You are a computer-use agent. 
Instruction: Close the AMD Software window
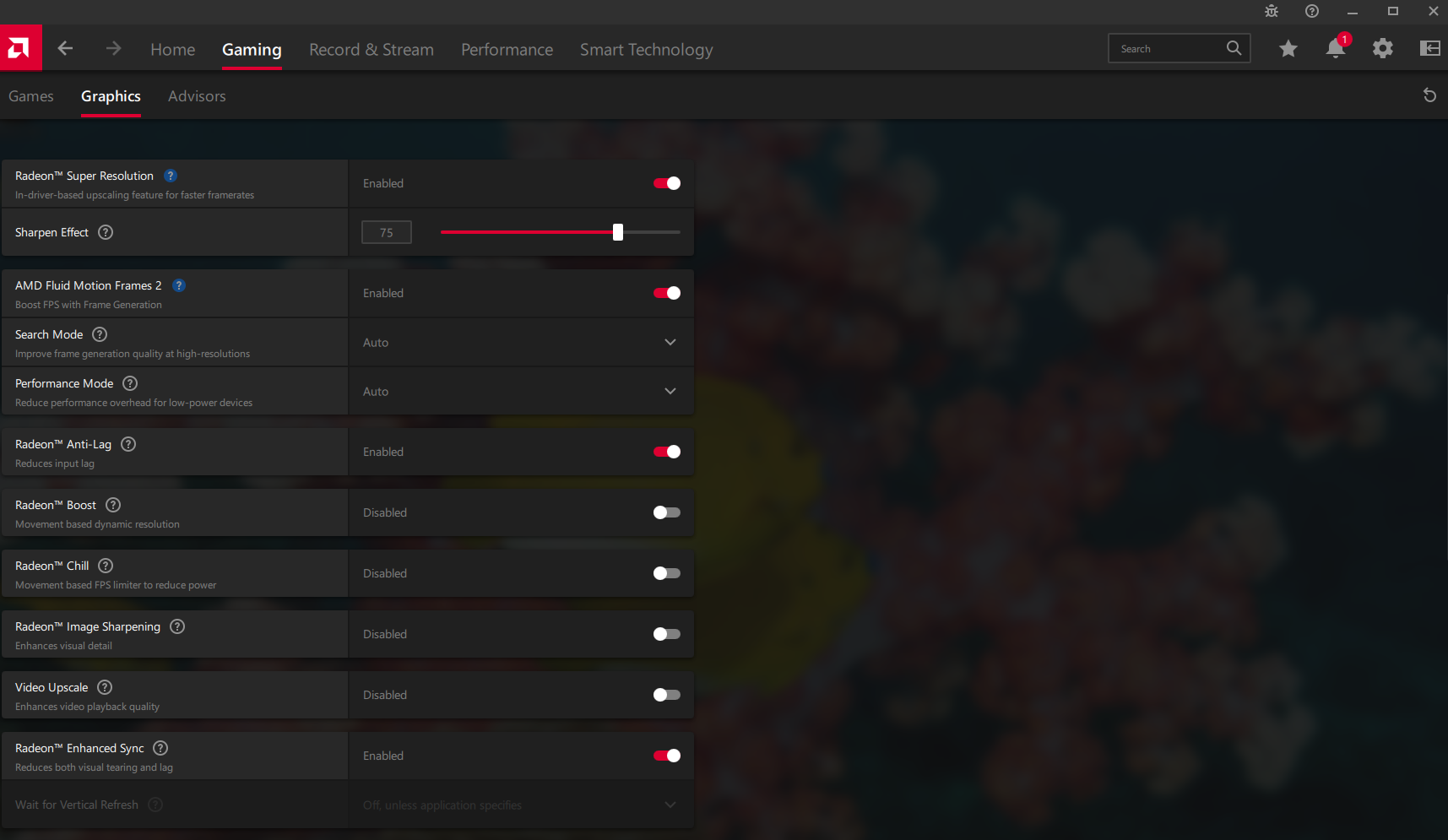point(1434,11)
